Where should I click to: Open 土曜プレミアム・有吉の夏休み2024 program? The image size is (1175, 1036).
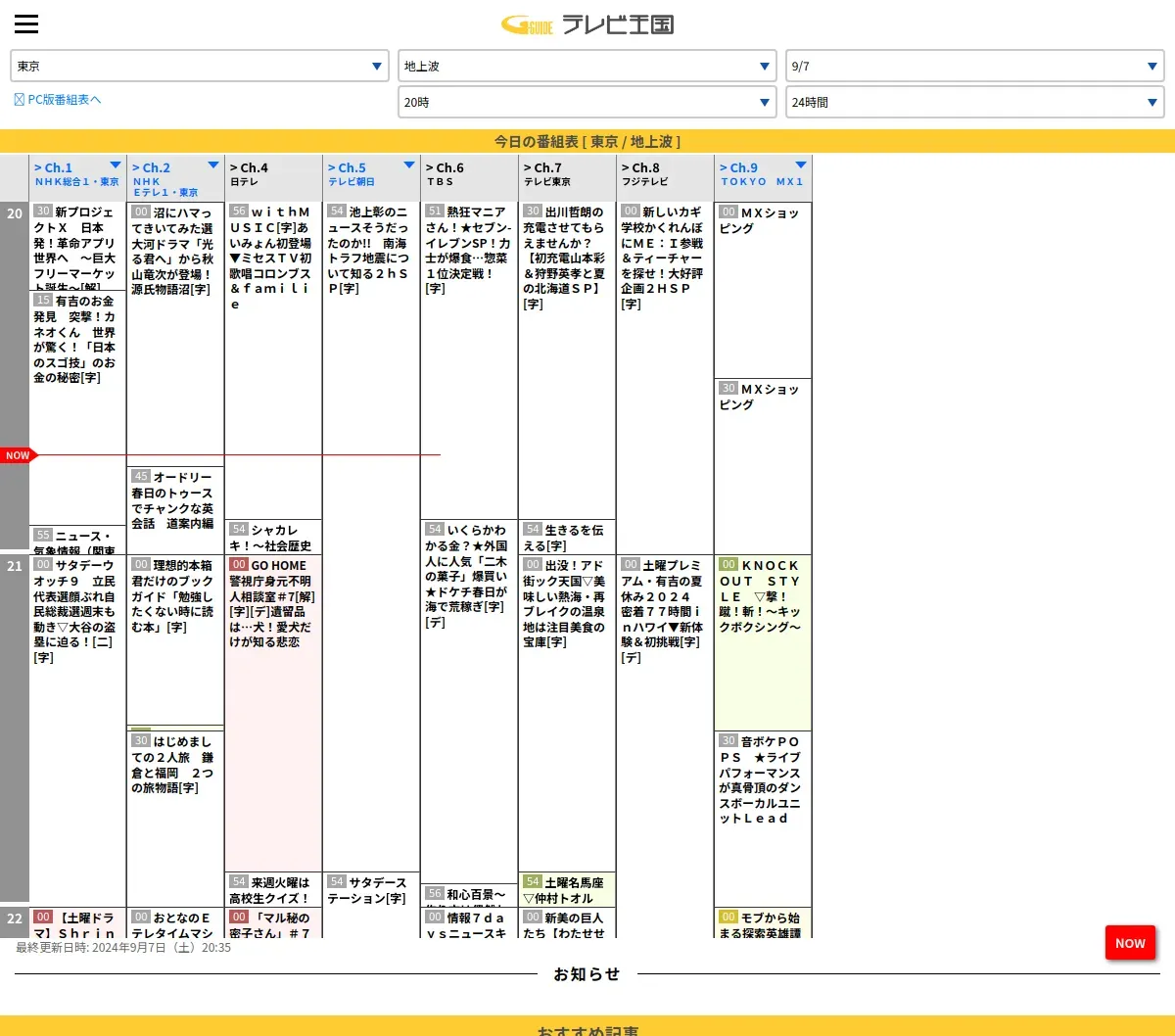tap(665, 746)
